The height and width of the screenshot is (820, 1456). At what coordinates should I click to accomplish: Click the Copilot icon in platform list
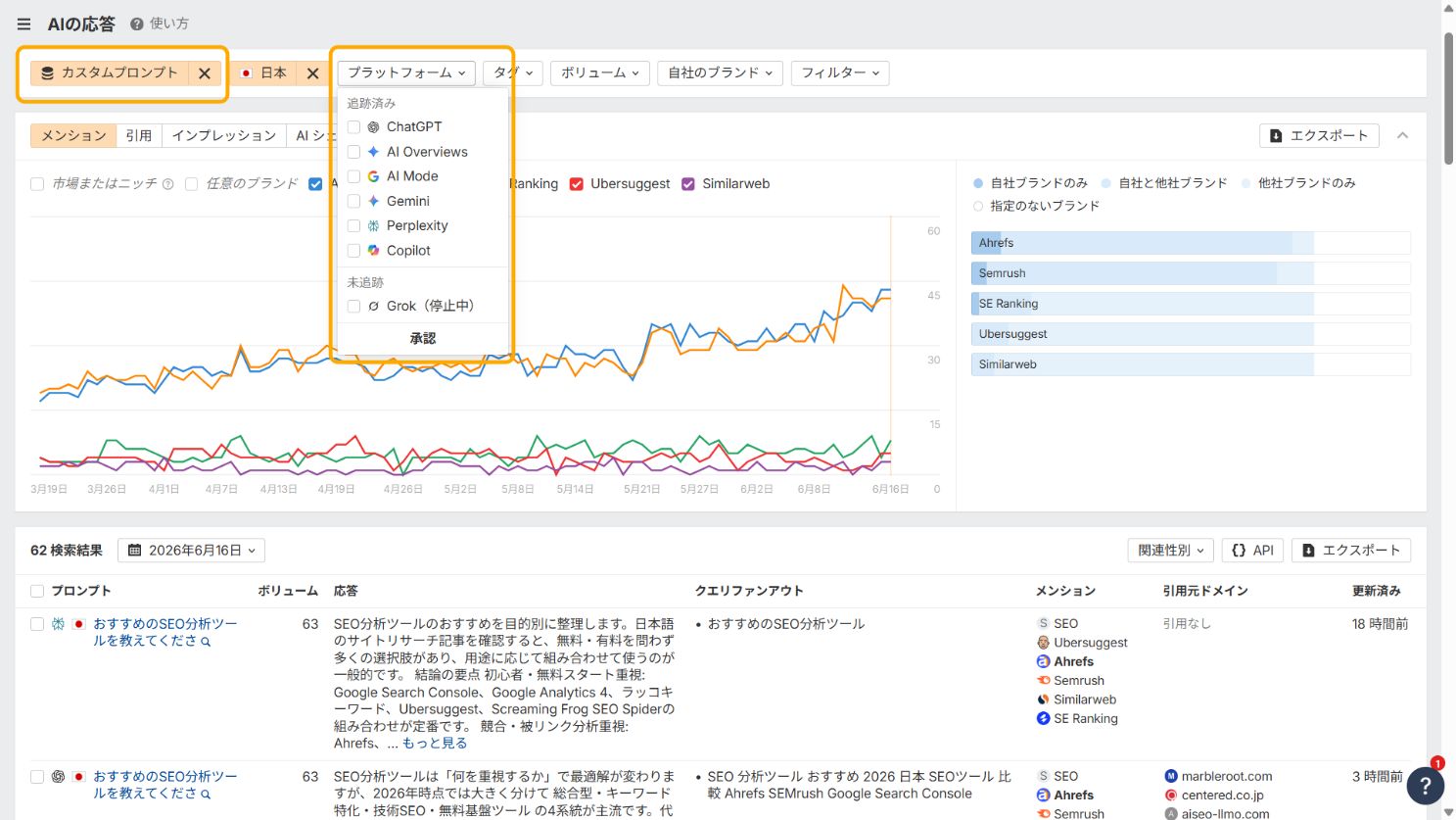point(373,251)
